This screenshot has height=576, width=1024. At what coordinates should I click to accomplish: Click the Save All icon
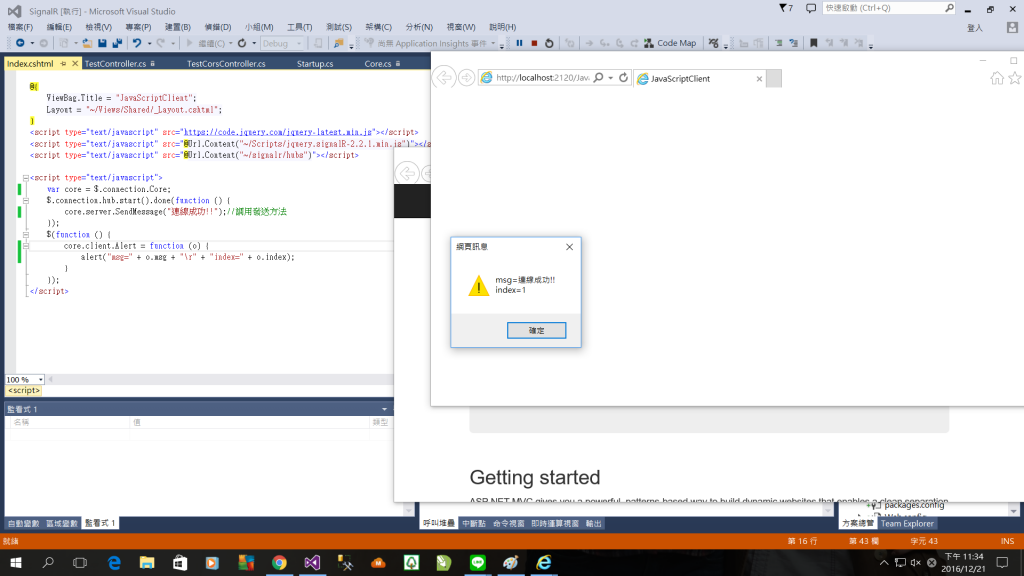(x=118, y=43)
